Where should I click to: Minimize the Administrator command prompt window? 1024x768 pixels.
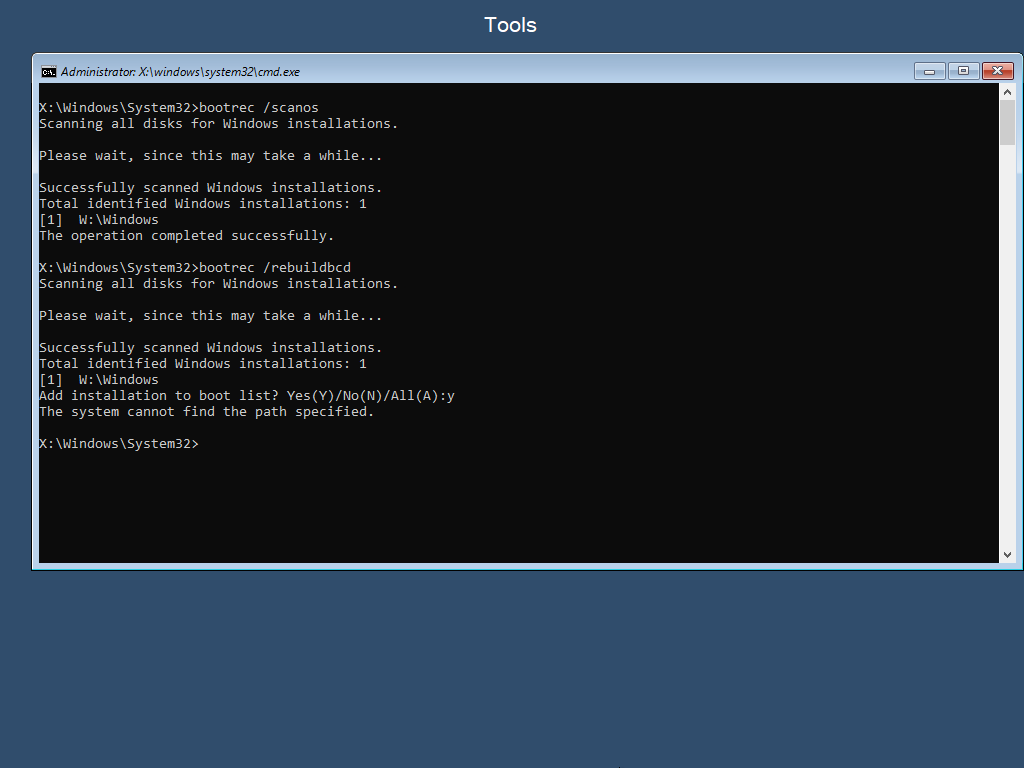click(929, 71)
